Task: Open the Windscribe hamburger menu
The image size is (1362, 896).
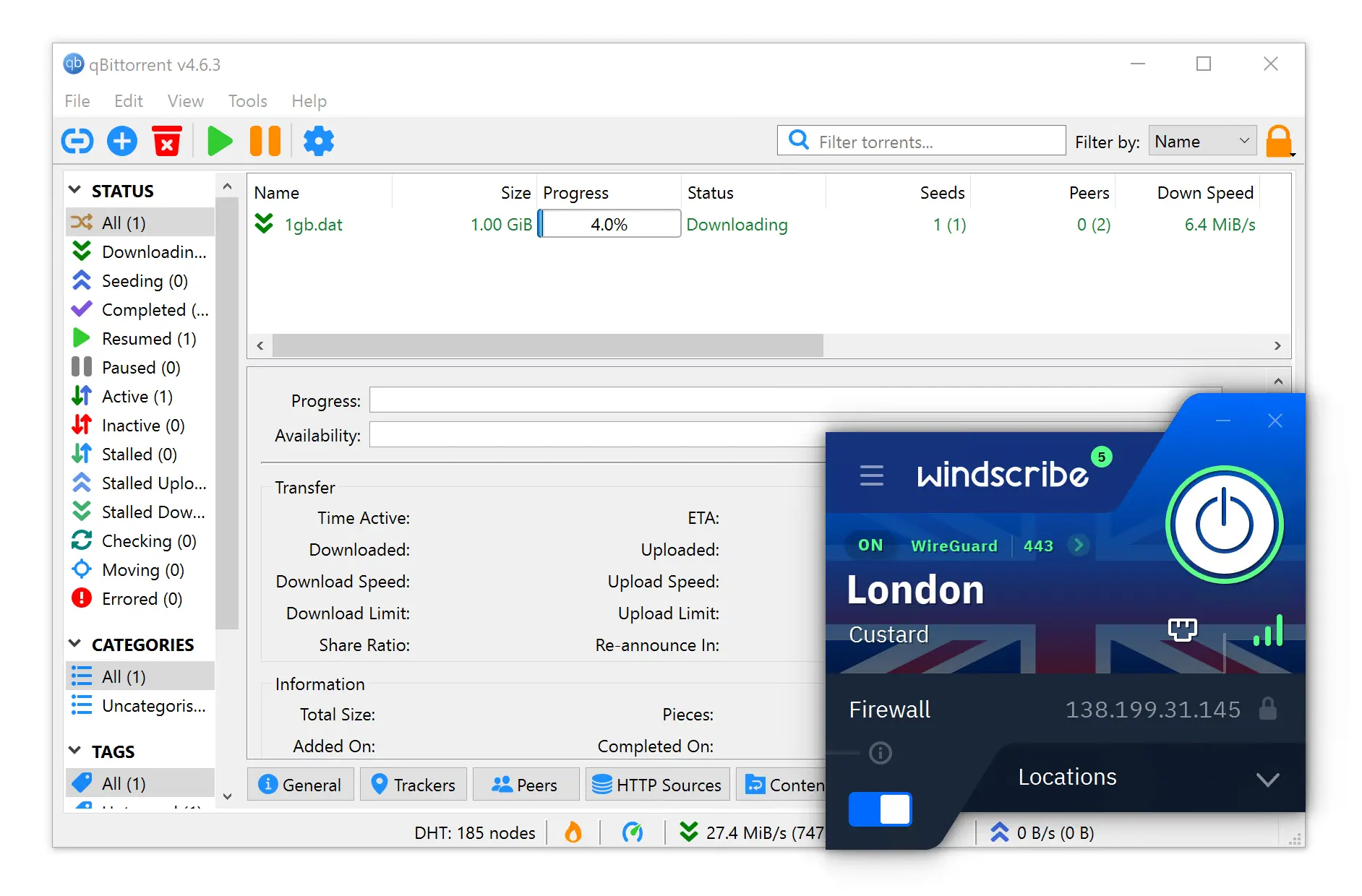Action: pyautogui.click(x=872, y=475)
